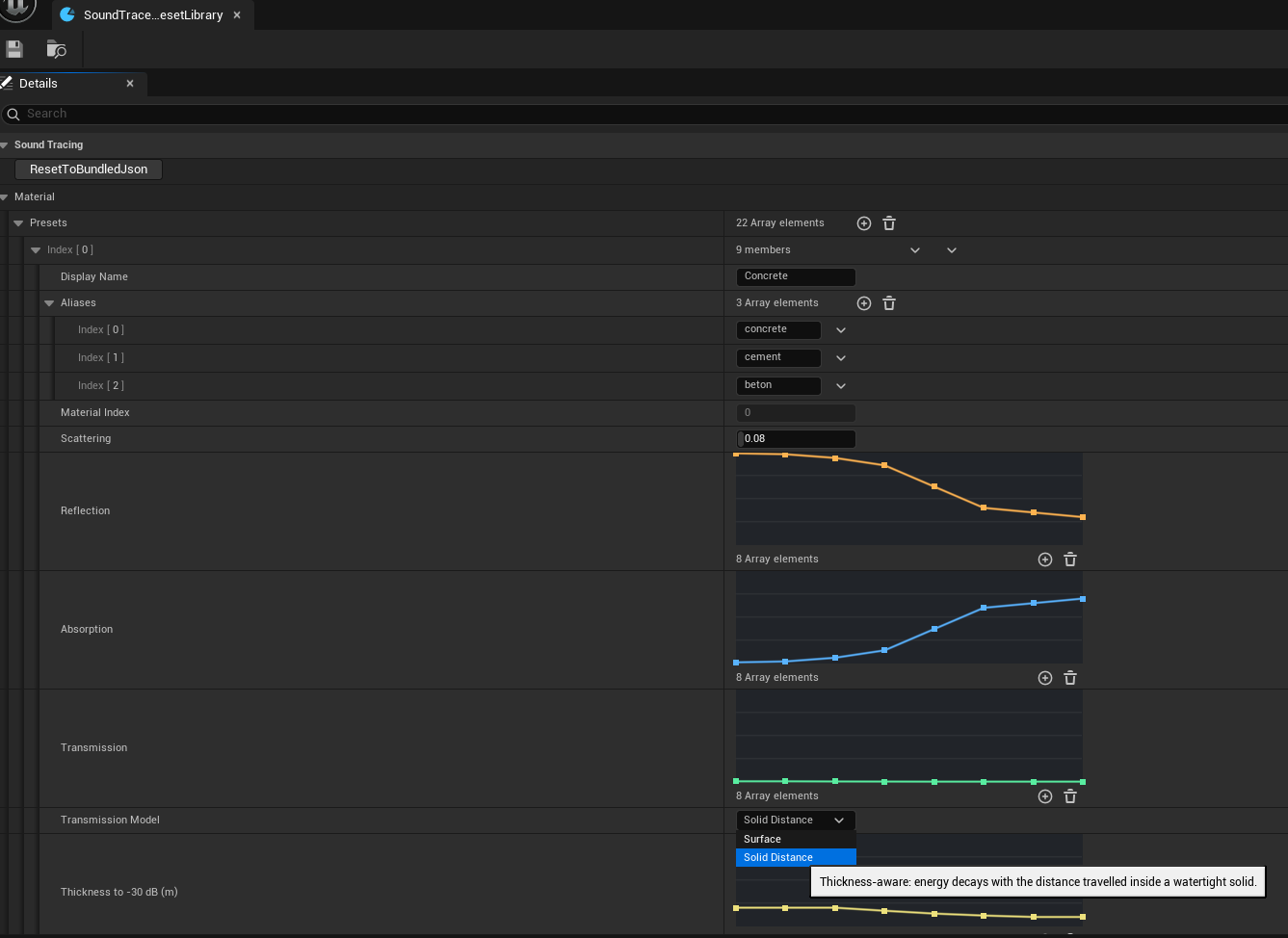Screen dimensions: 1288x938
Task: Click the Material Index value field
Action: 796,413
